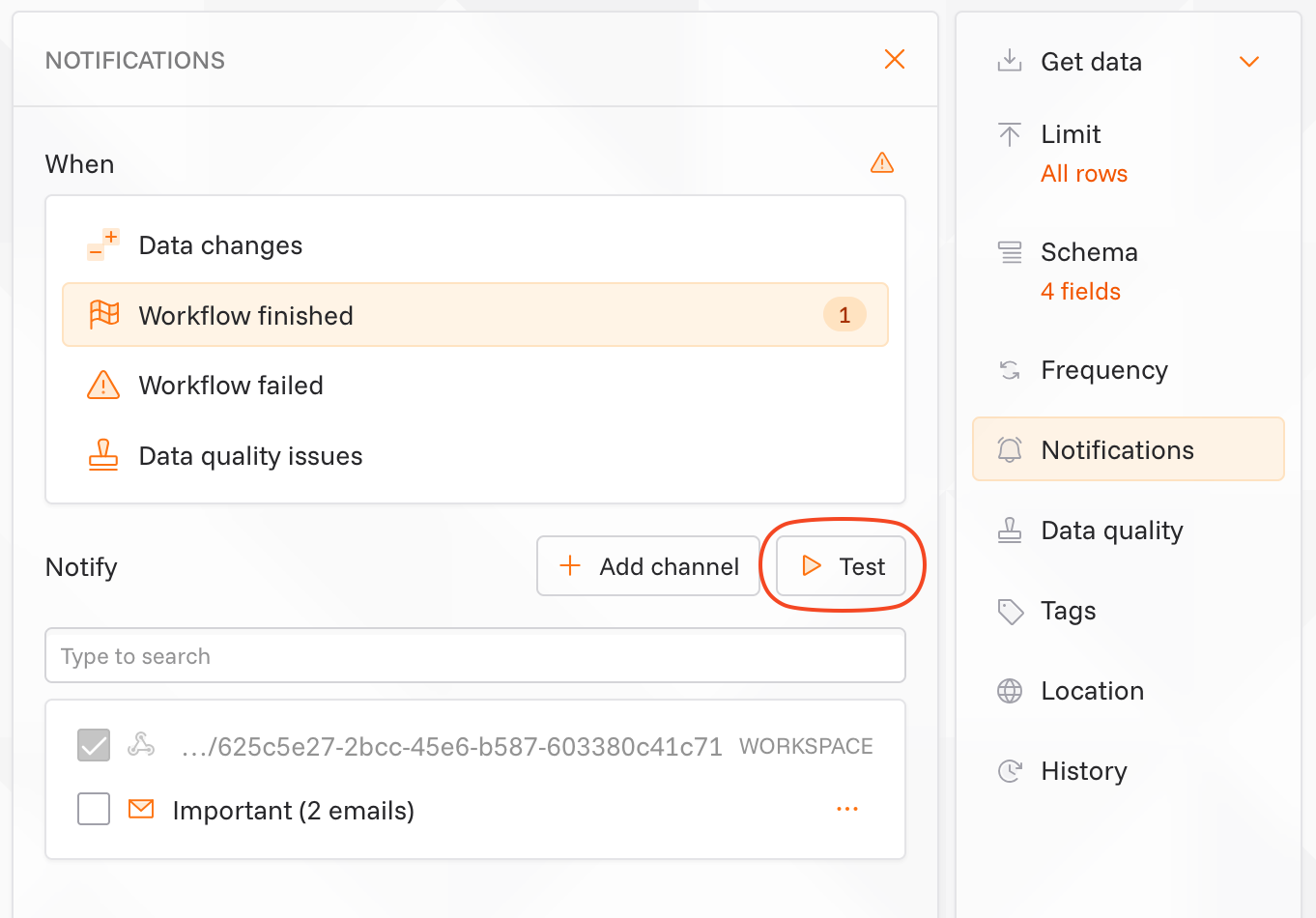Click the Data changes plus-minus icon
Image resolution: width=1316 pixels, height=918 pixels.
pyautogui.click(x=103, y=245)
